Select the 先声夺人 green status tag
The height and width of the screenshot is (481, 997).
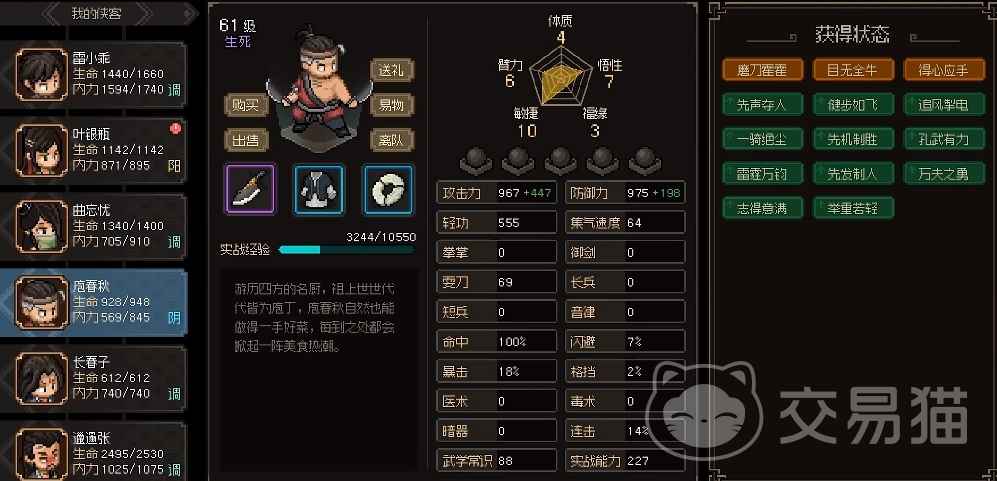[763, 104]
